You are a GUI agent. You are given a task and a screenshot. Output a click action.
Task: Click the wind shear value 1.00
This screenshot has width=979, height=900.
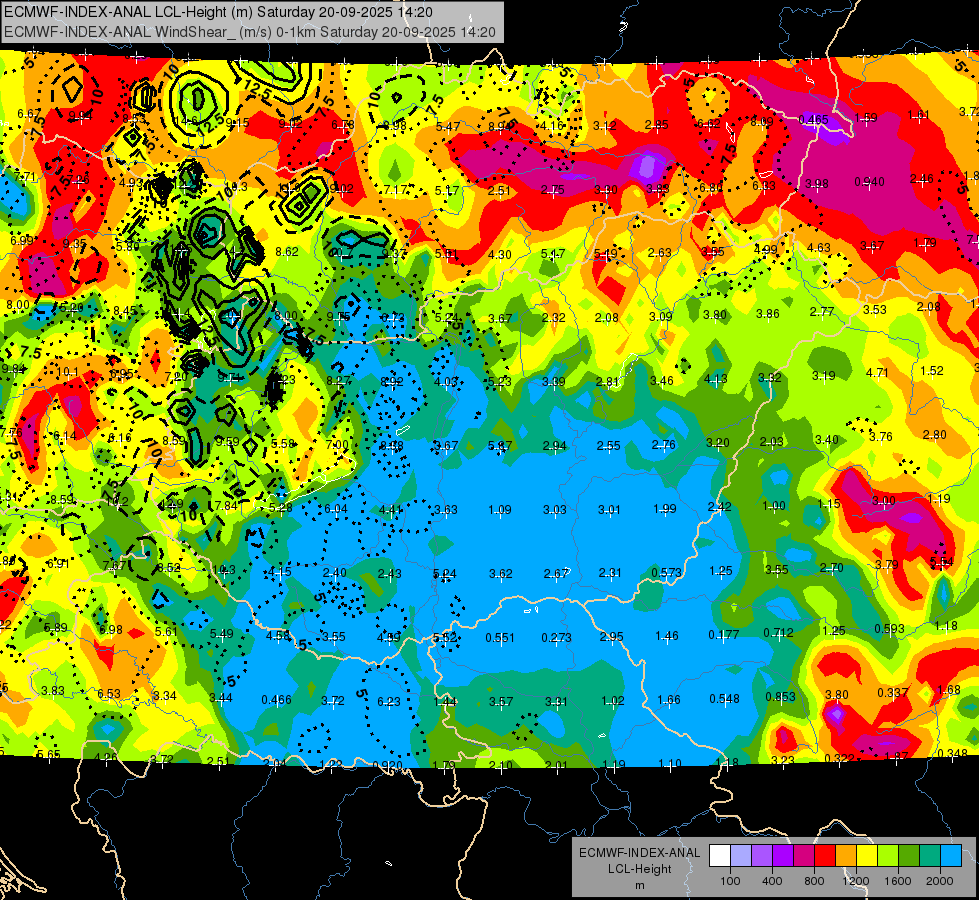(774, 506)
